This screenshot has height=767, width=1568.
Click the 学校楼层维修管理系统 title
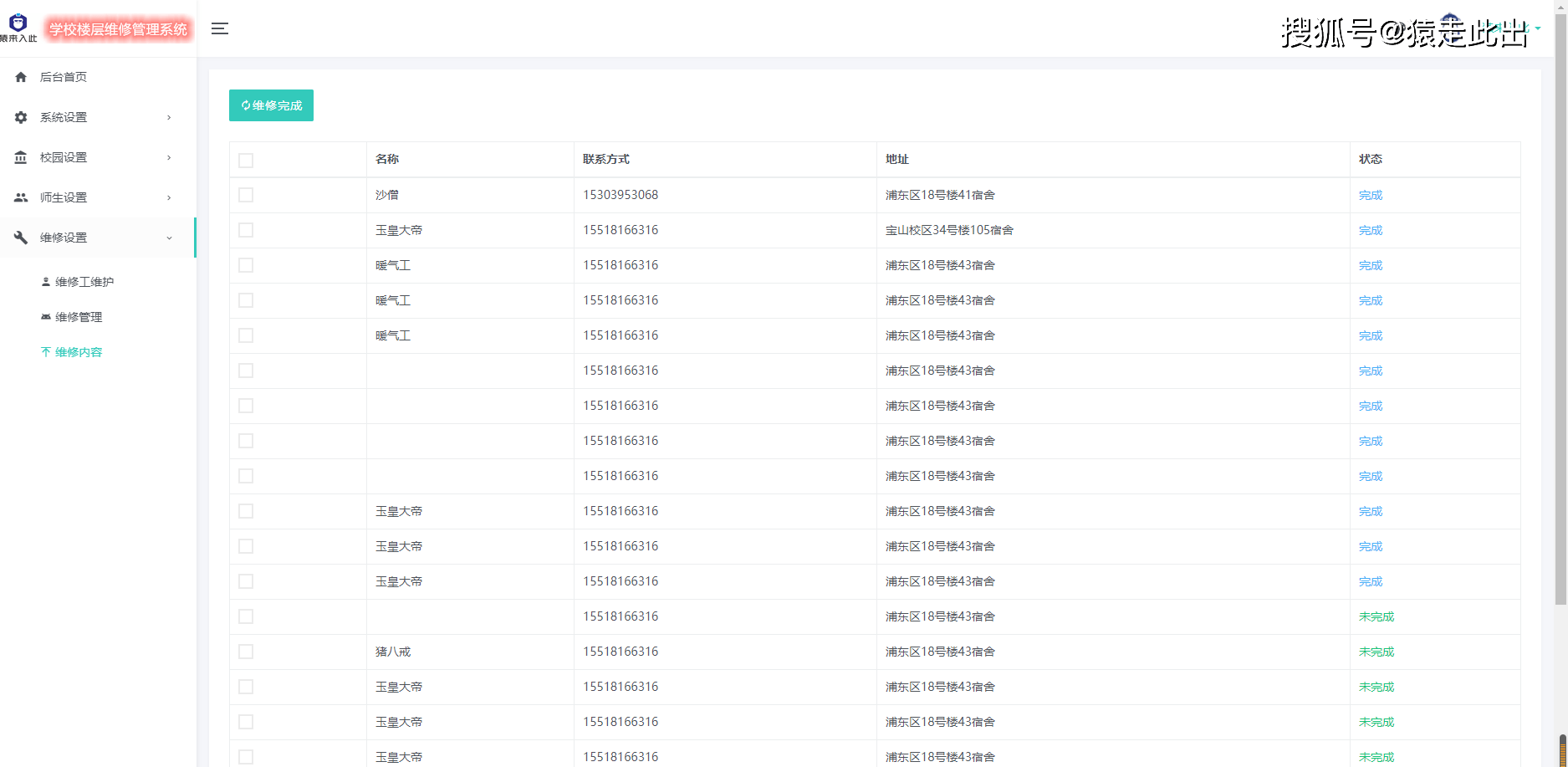118,30
